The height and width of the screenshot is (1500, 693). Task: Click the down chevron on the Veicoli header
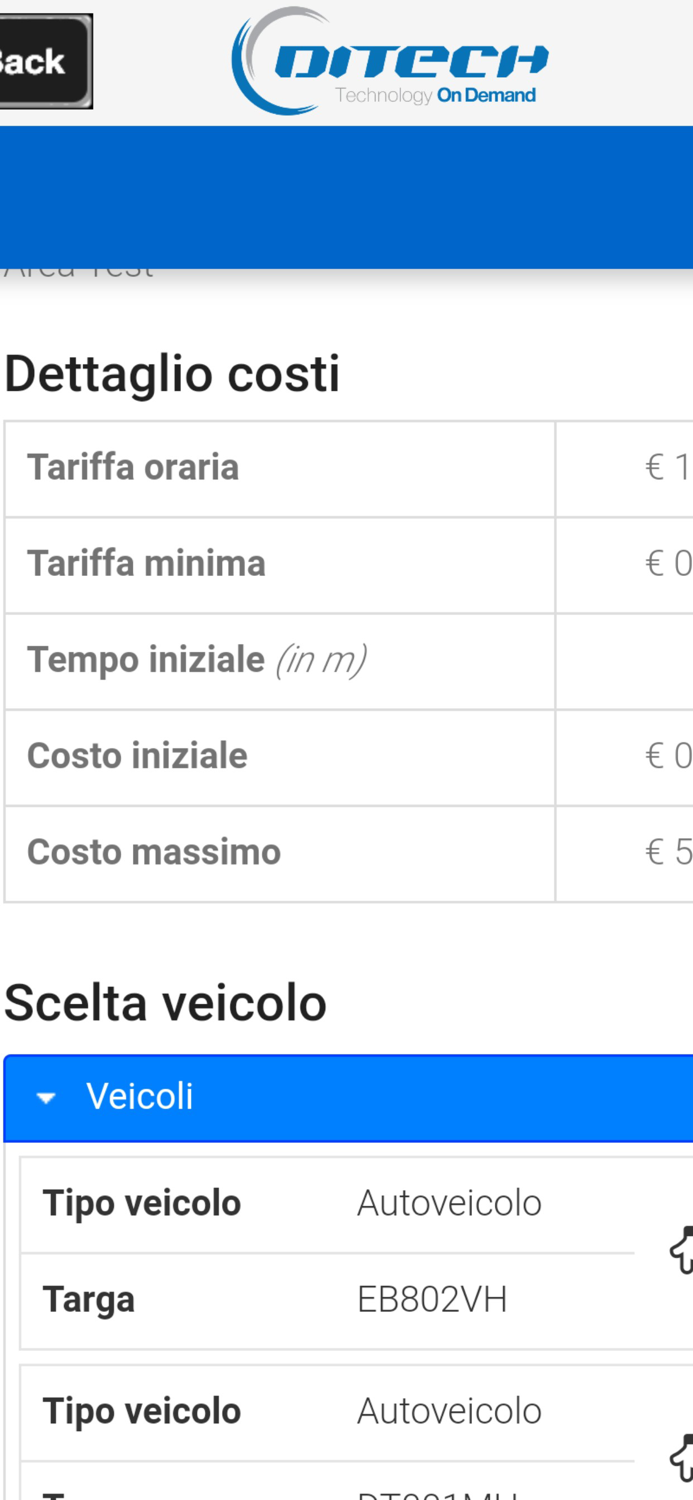pyautogui.click(x=44, y=1097)
